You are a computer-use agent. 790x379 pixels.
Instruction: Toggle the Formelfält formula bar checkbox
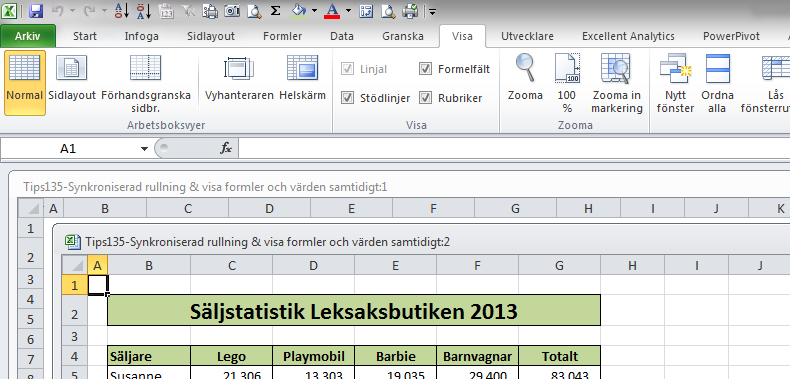426,69
